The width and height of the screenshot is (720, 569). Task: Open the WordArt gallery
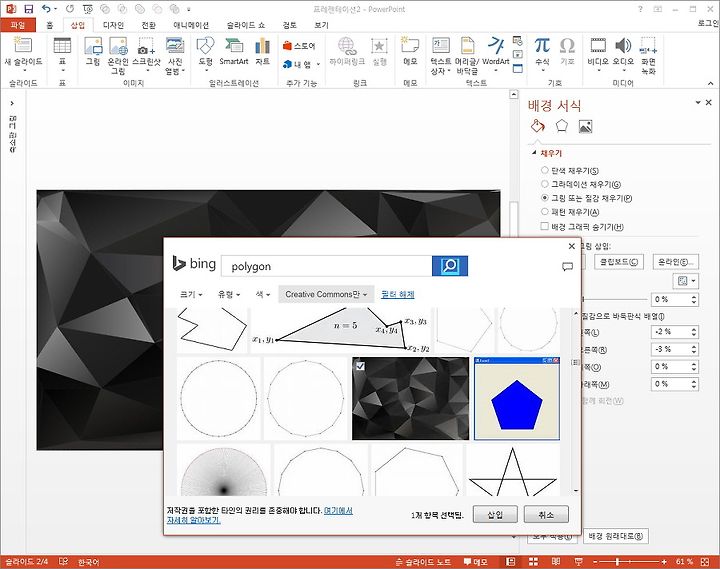tap(496, 54)
